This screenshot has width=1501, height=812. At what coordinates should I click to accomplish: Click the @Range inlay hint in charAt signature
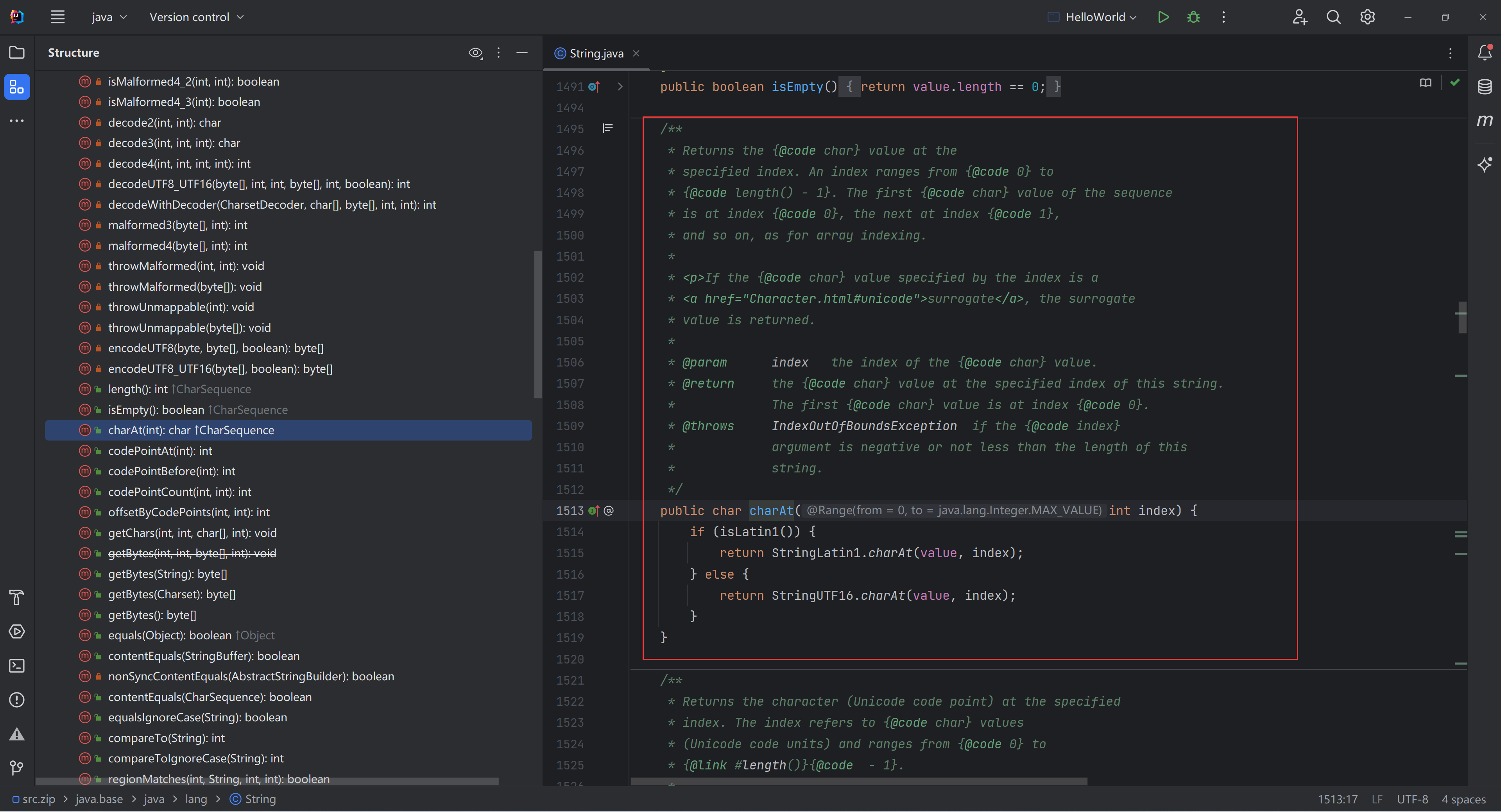tap(954, 511)
